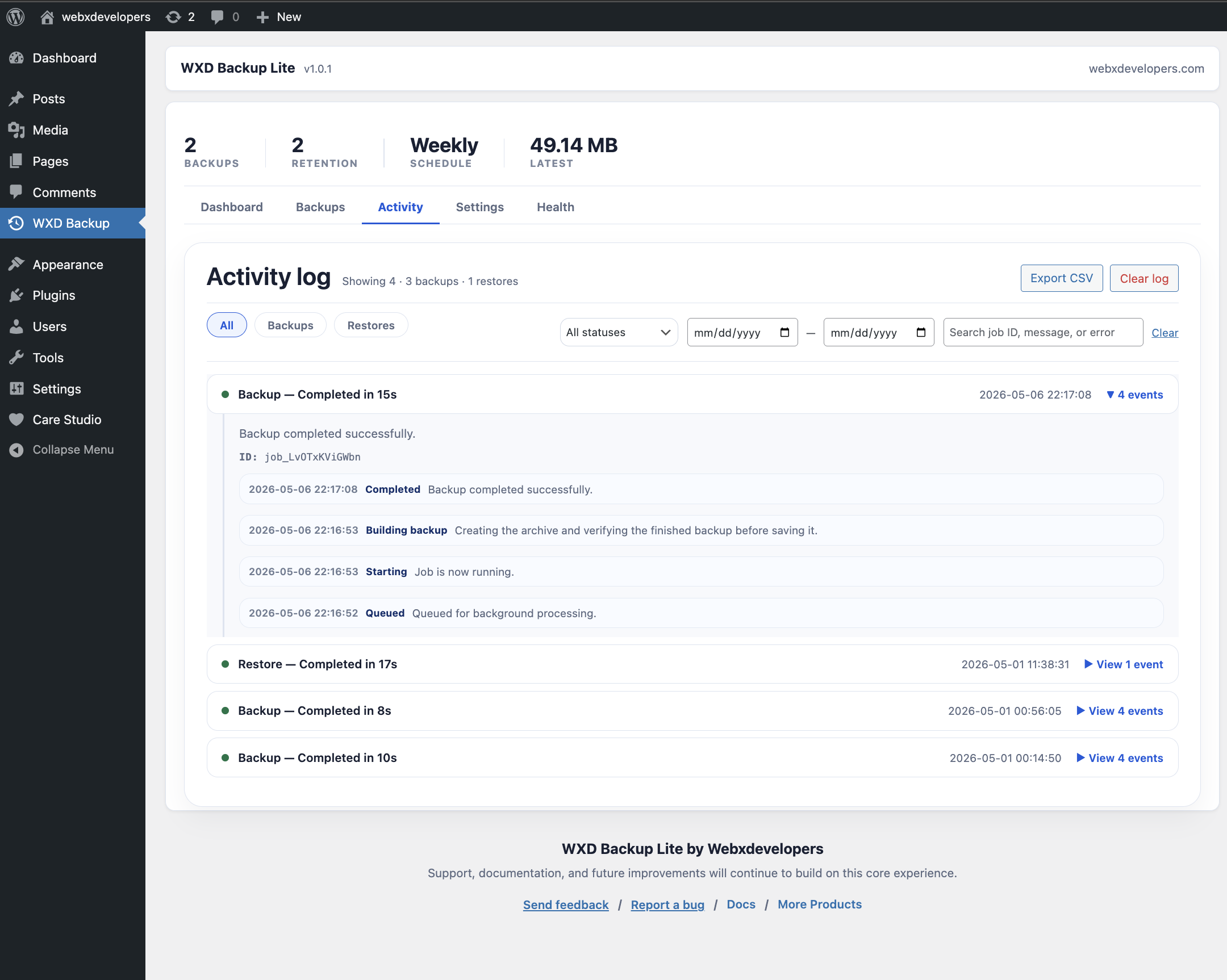Click the 49.14 MB latest stat
Viewport: 1227px width, 980px height.
click(574, 152)
